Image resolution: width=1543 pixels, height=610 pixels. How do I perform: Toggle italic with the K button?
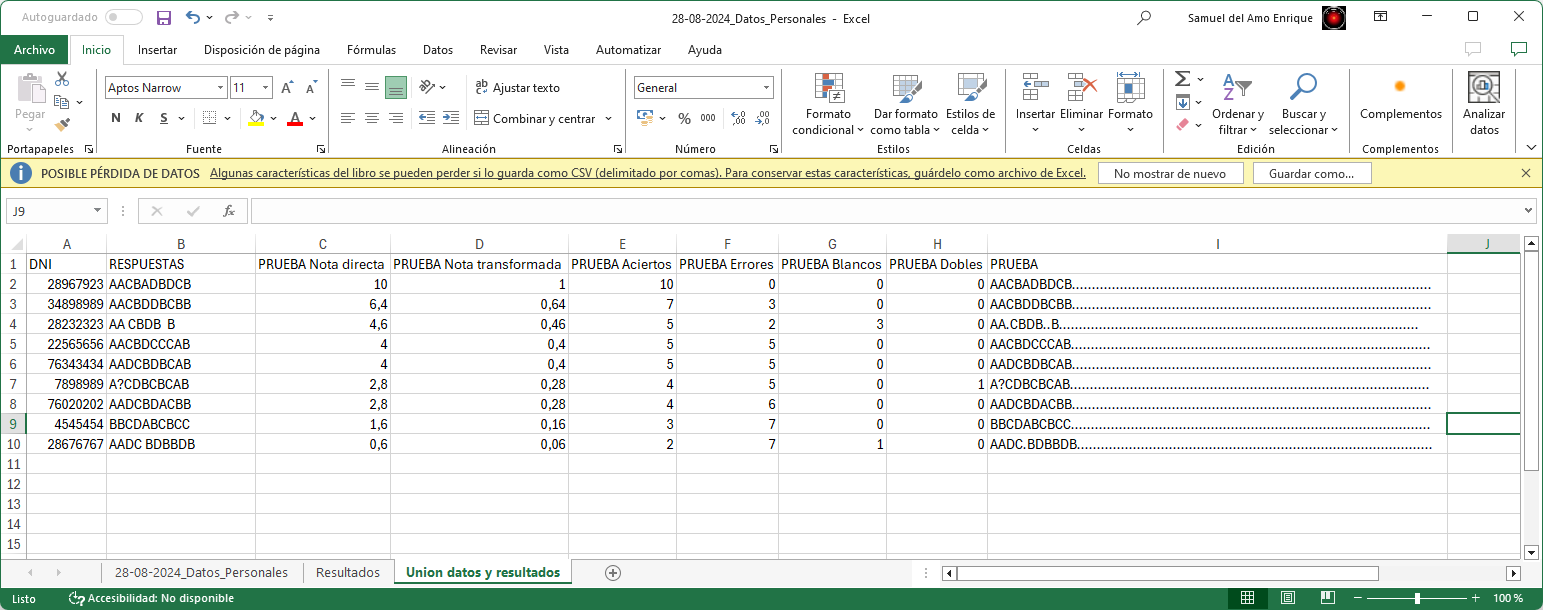139,118
